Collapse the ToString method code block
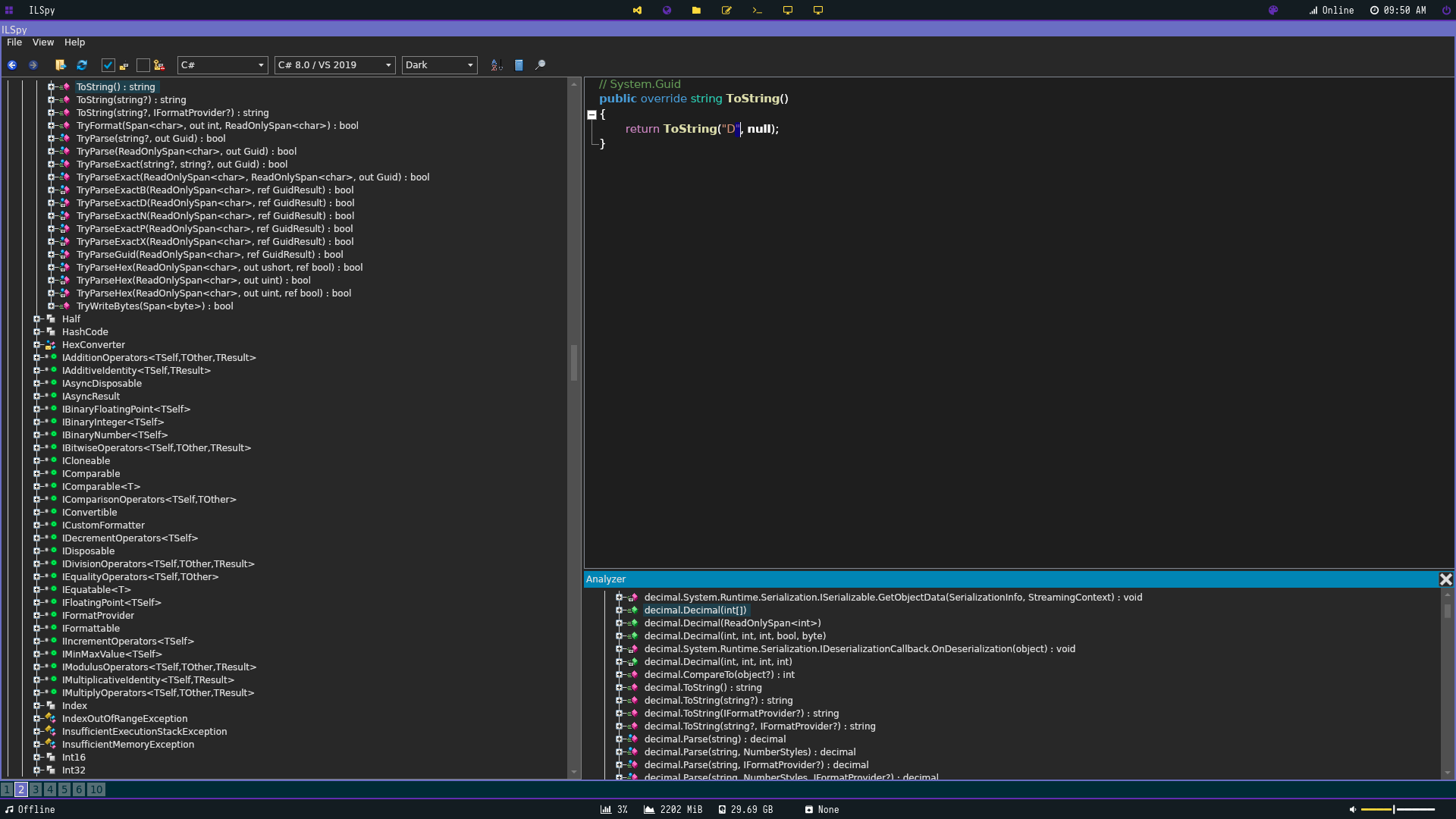This screenshot has height=819, width=1456. (591, 115)
